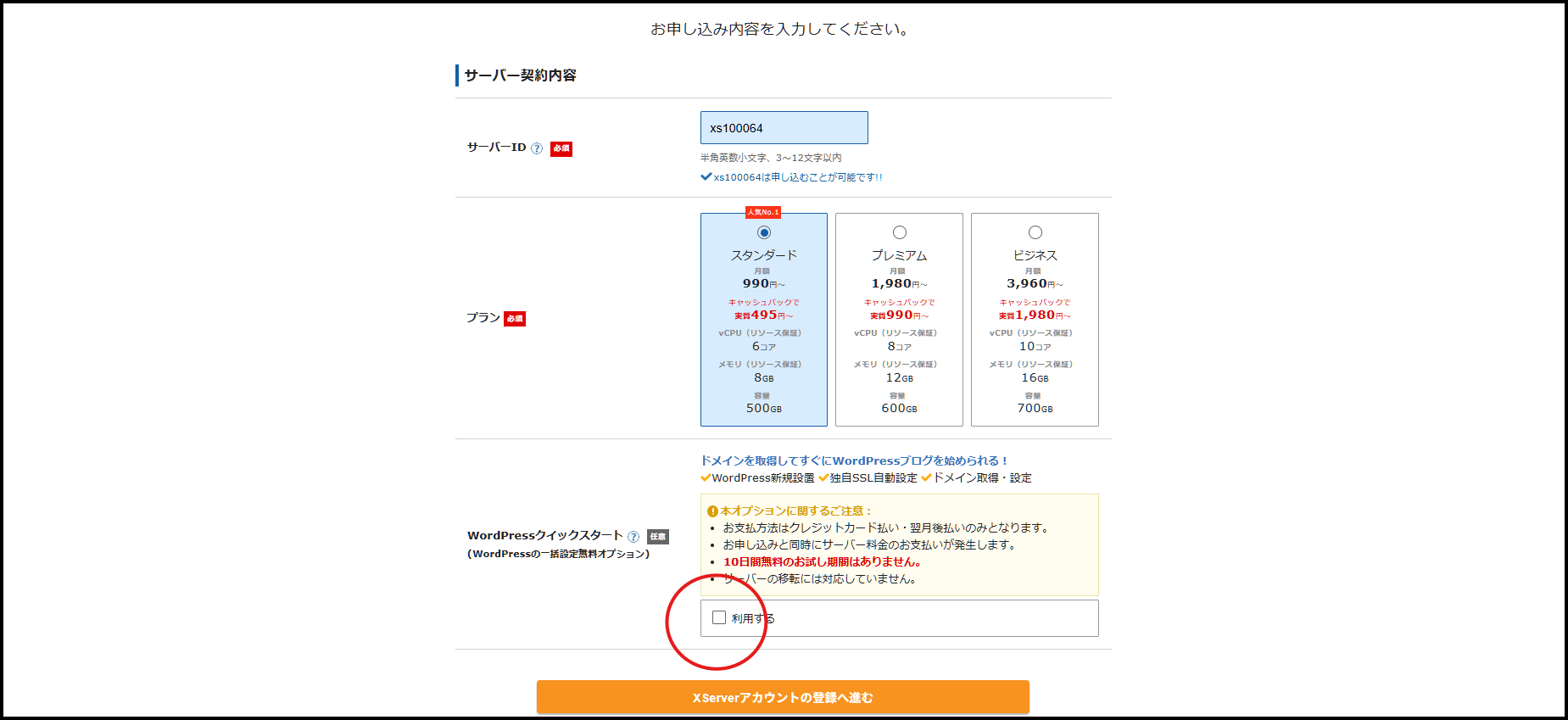This screenshot has height=720, width=1568.
Task: Click the 500GB capacity in スタンダード card
Action: (764, 408)
